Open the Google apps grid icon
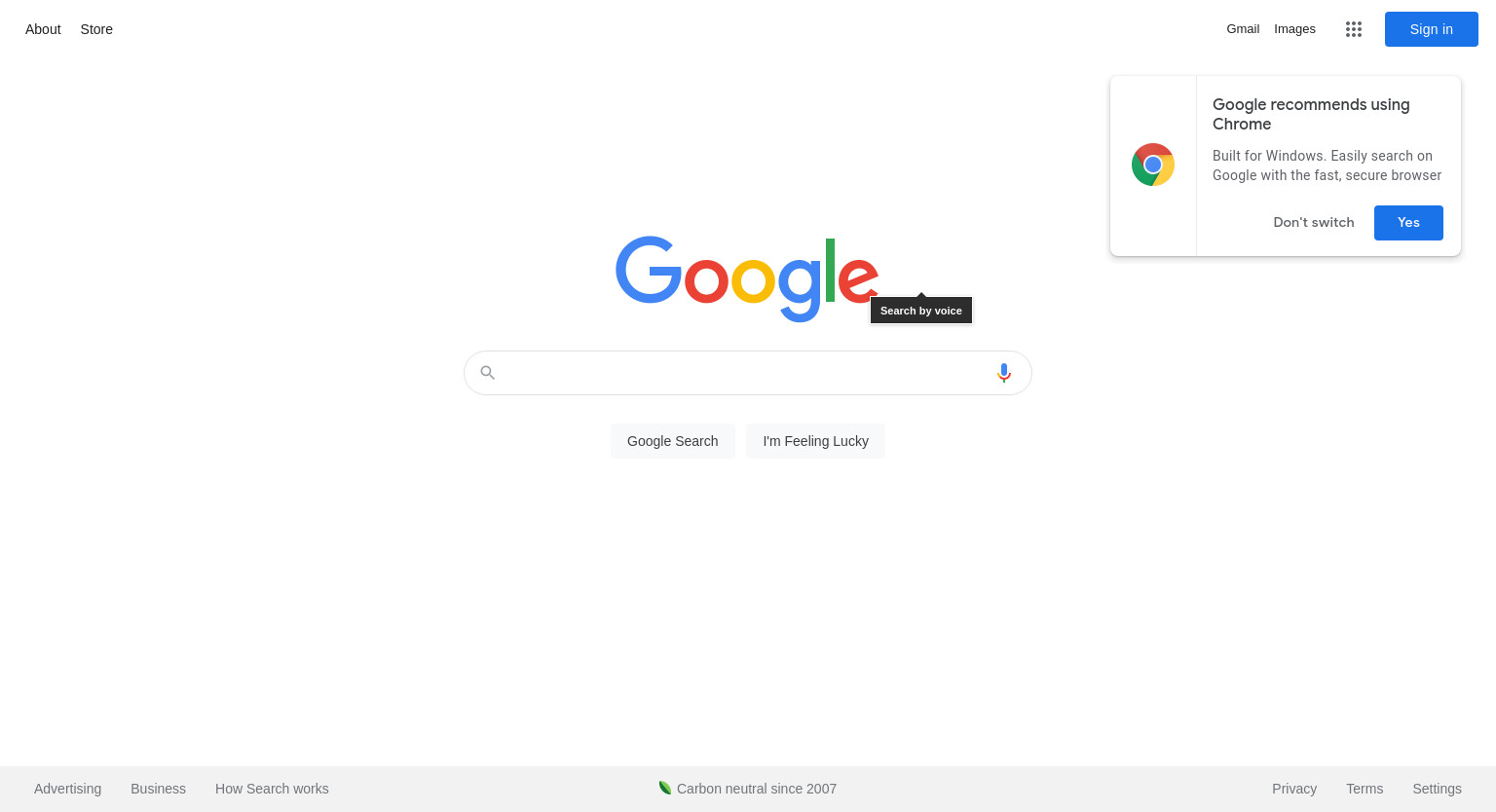The width and height of the screenshot is (1496, 812). tap(1354, 29)
